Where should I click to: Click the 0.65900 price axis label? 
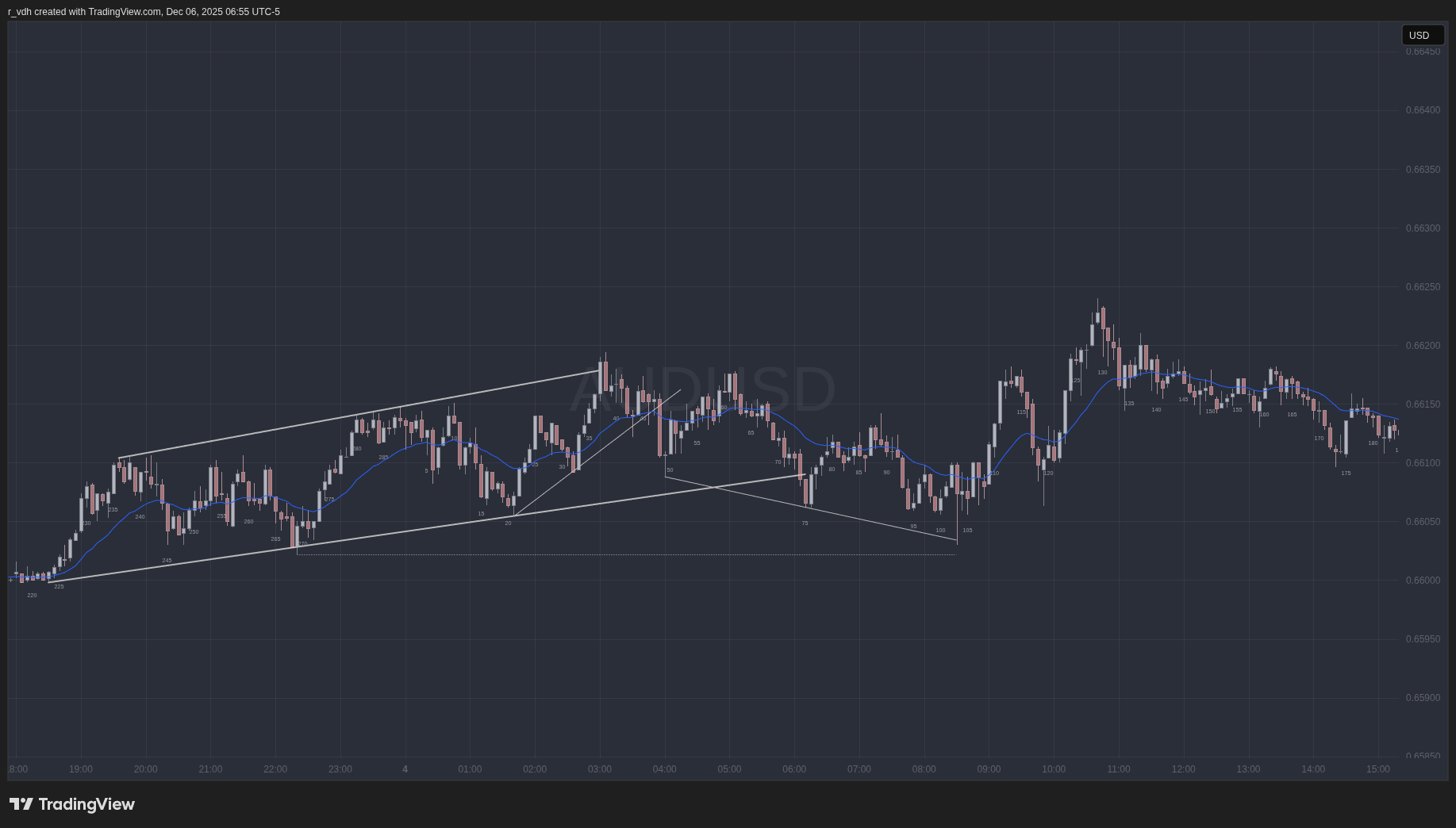click(x=1422, y=698)
